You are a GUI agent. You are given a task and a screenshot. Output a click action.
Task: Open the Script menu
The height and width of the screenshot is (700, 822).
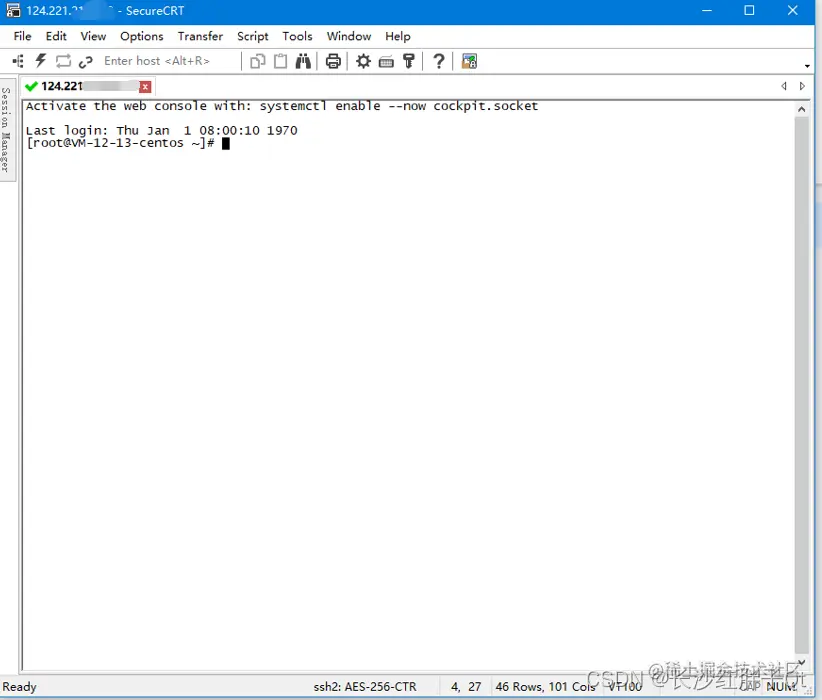pos(253,36)
